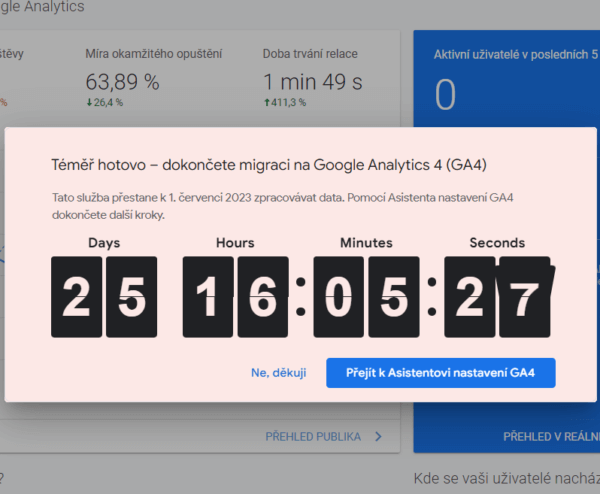This screenshot has width=600, height=494.
Task: Click the Minutes countdown digit 5
Action: [393, 296]
